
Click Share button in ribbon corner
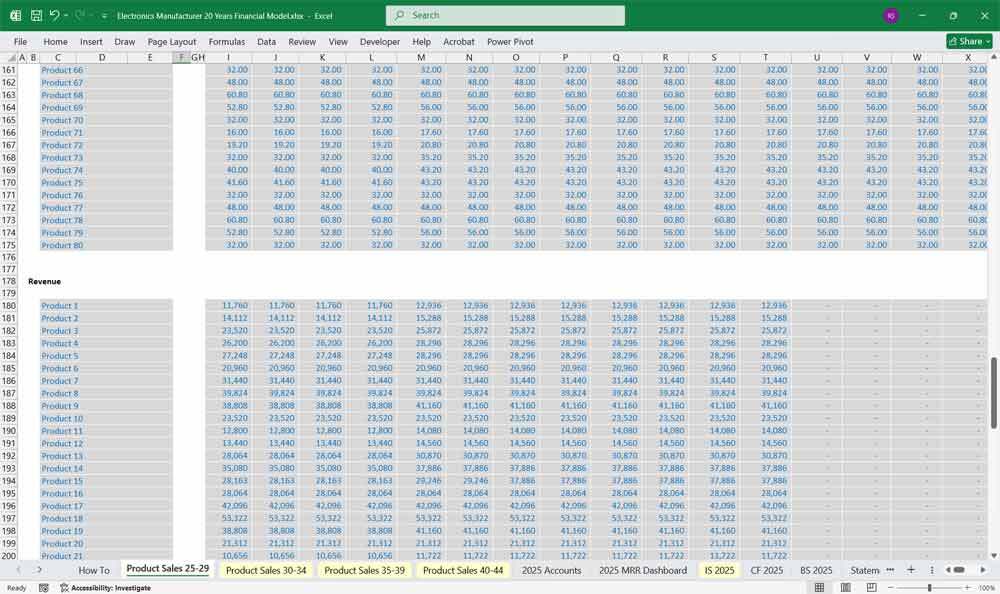tap(967, 41)
